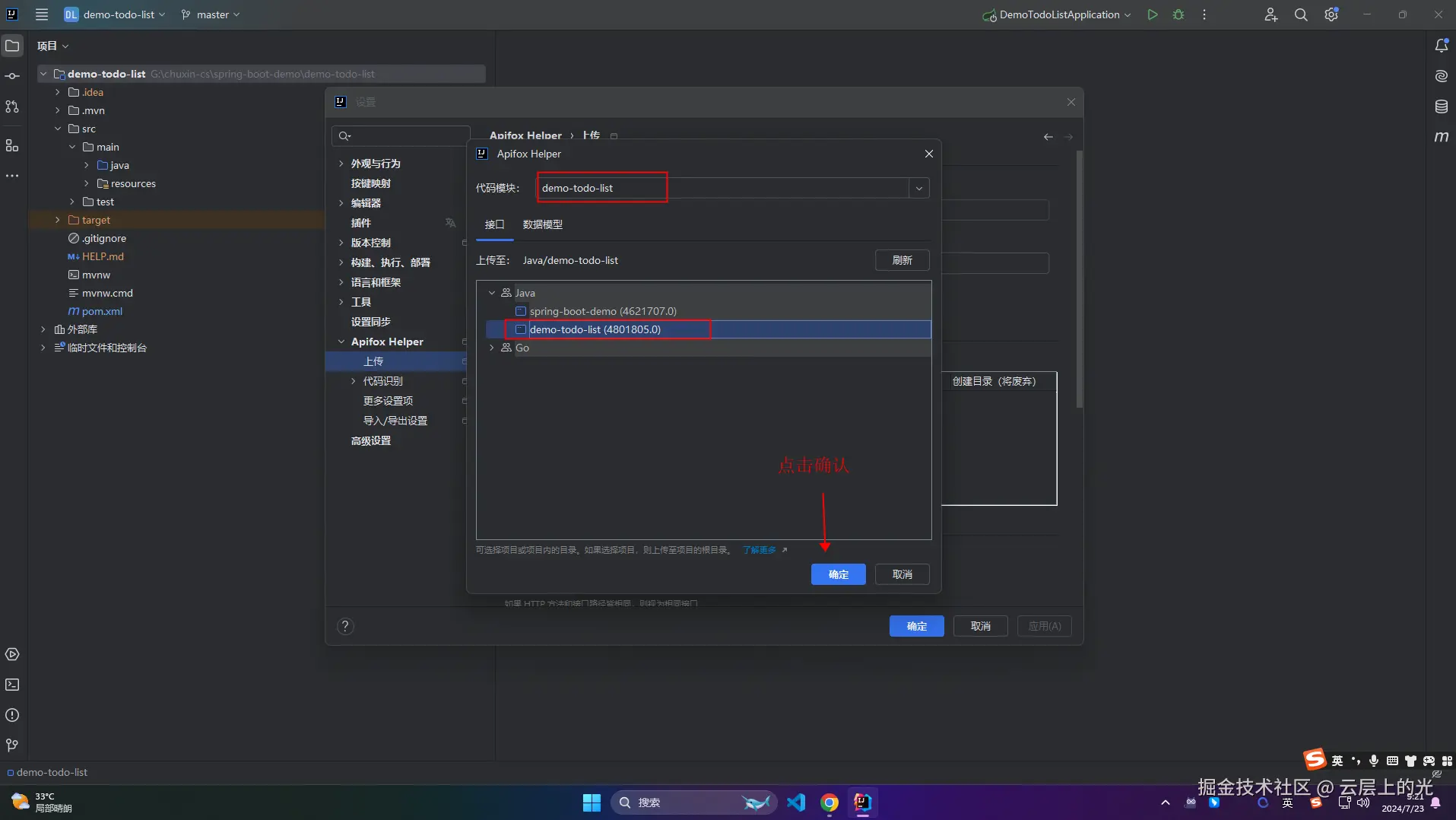
Task: Check the spring-boot-demo (4621707.0) checkbox
Action: click(x=521, y=311)
